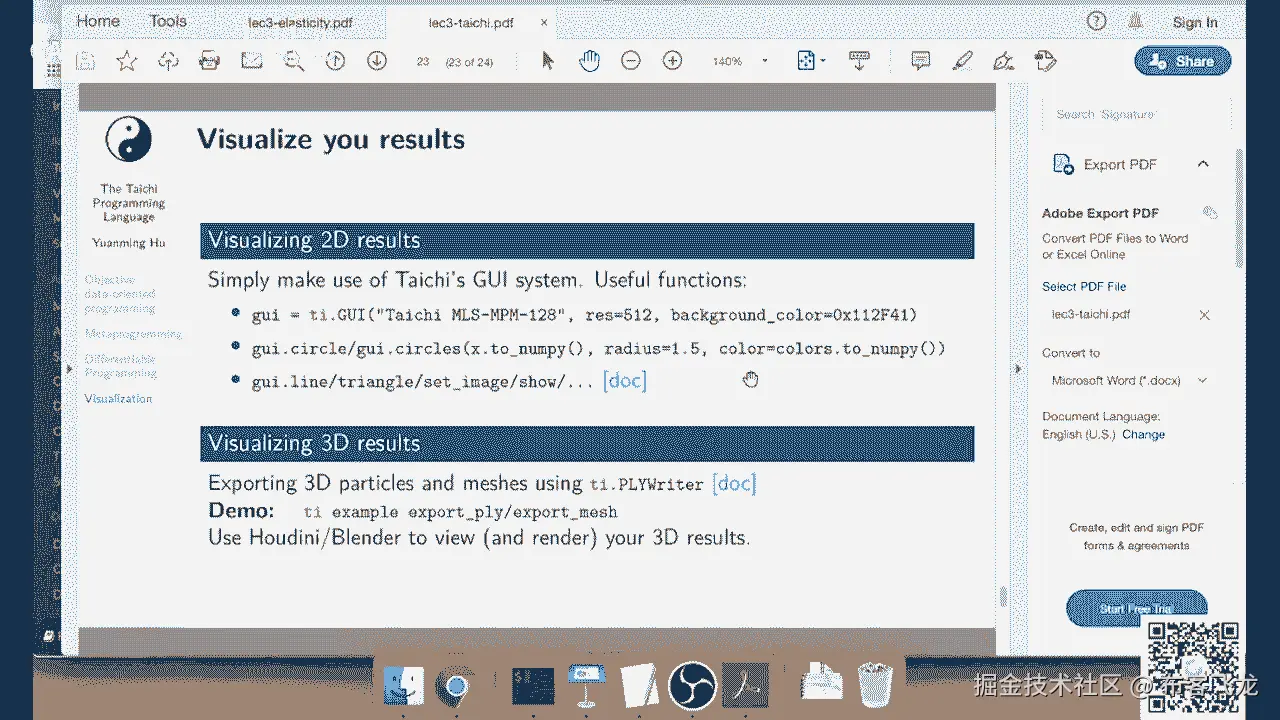The height and width of the screenshot is (720, 1280).
Task: Open OBS Studio from the dock
Action: 691,687
